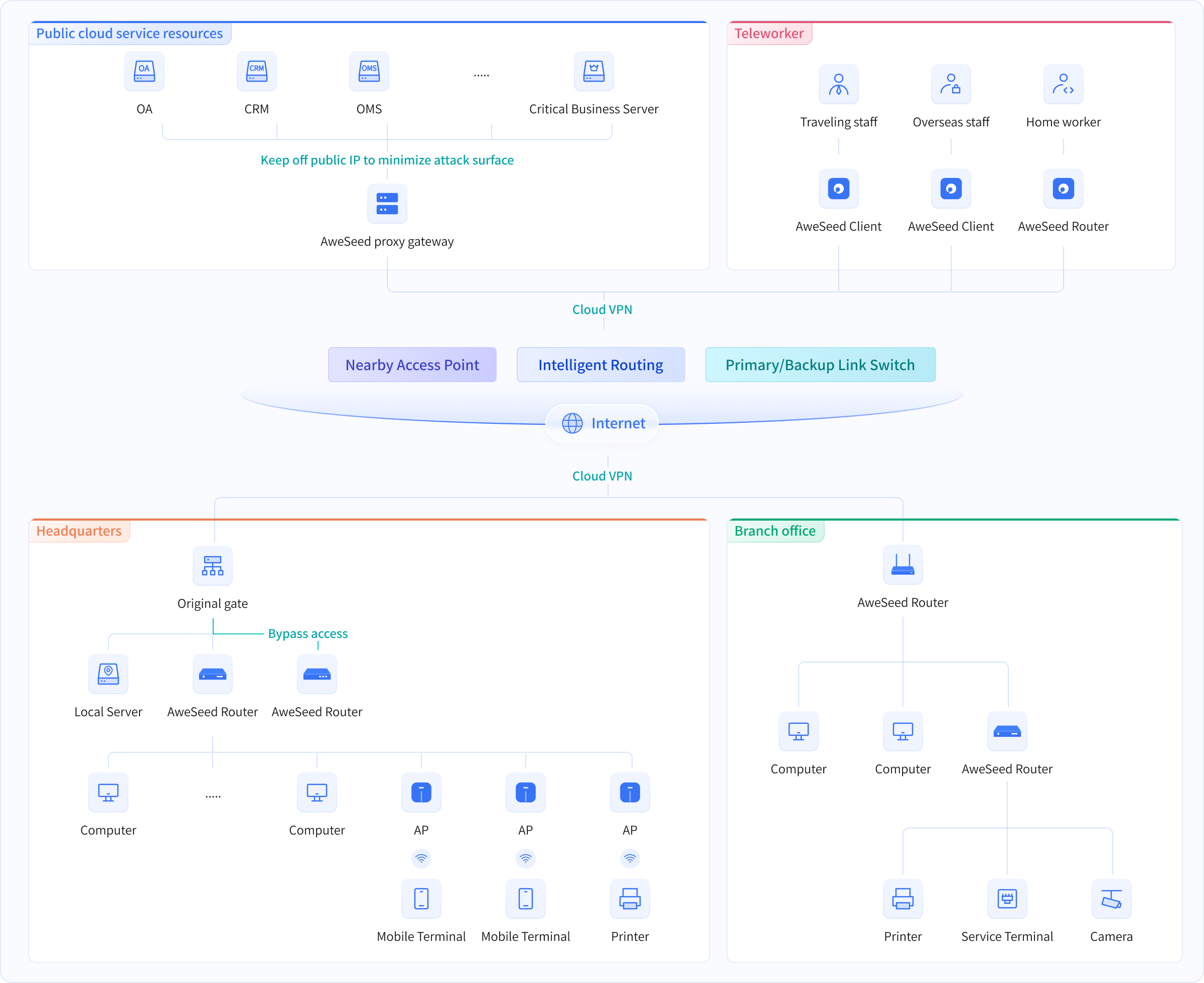Select the Teleworker tab label

[769, 34]
